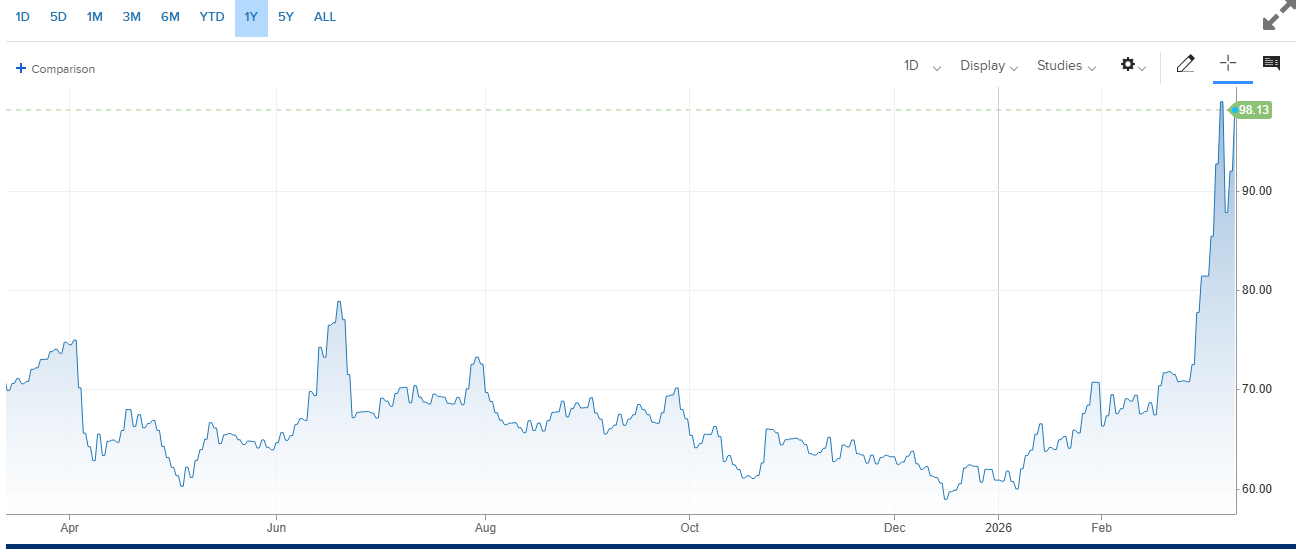This screenshot has height=552, width=1299.
Task: Open the 1D interval dropdown
Action: pyautogui.click(x=922, y=66)
